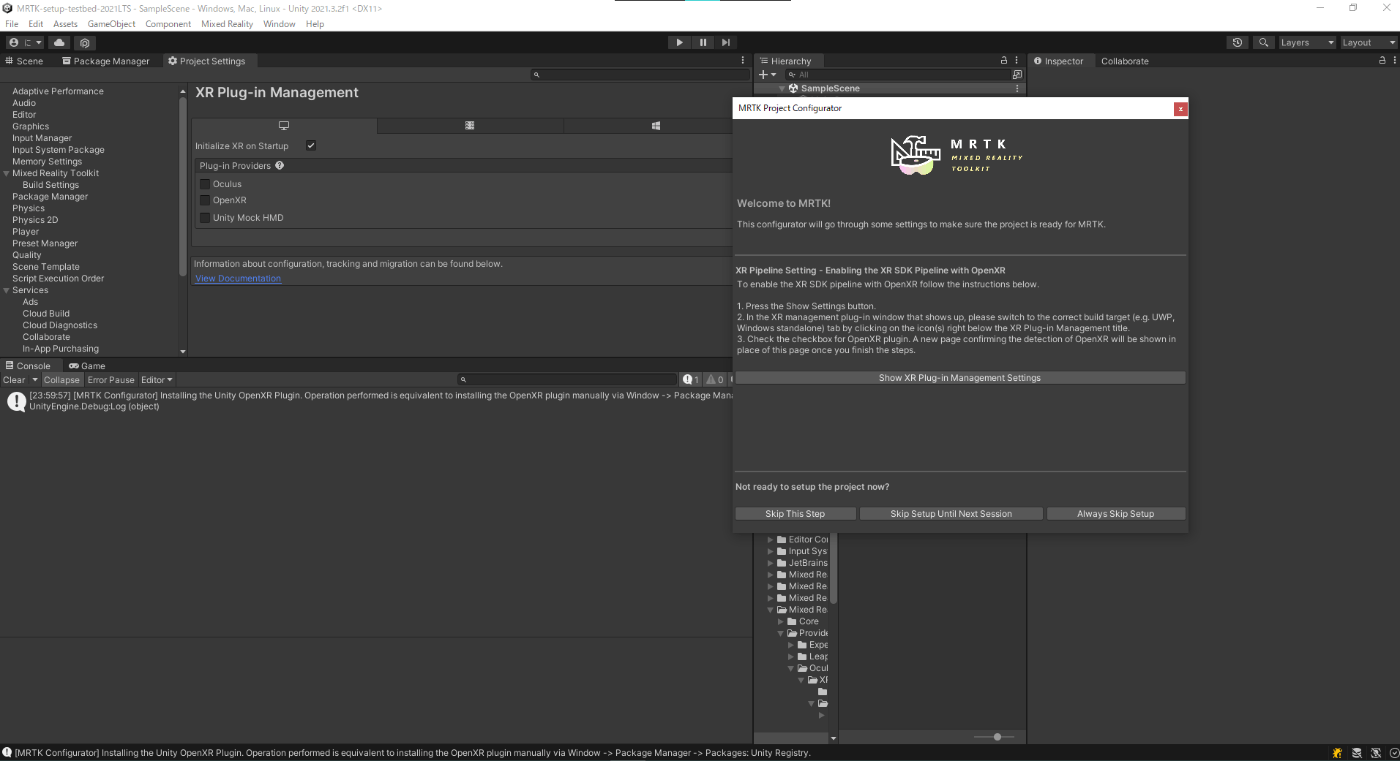This screenshot has width=1400, height=761.
Task: Click the MRTK logo in configurator
Action: (958, 155)
